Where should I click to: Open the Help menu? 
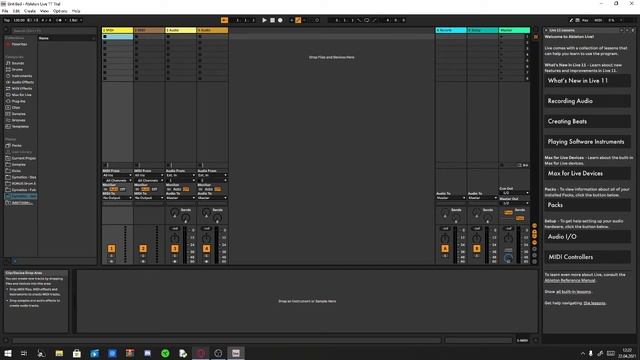click(76, 11)
